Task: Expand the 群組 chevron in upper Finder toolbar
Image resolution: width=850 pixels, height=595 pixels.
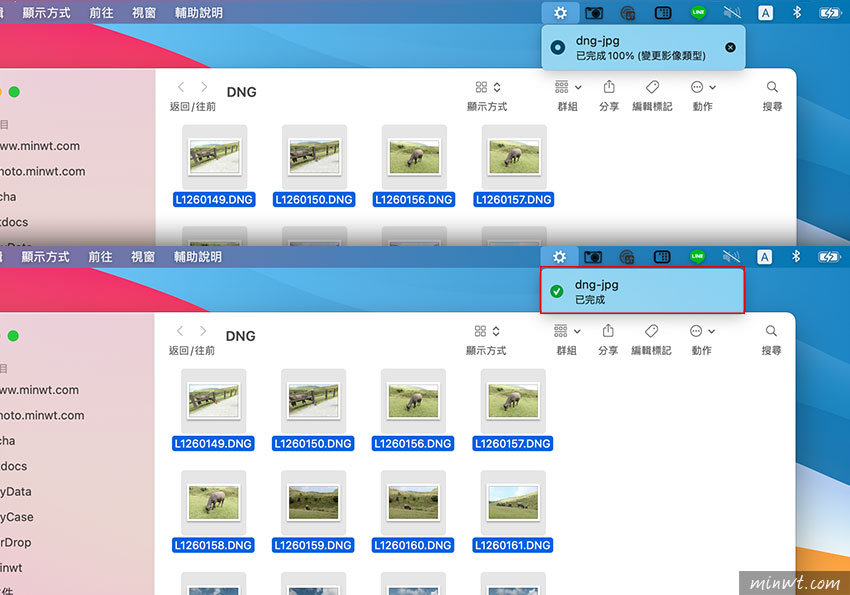Action: coord(578,87)
